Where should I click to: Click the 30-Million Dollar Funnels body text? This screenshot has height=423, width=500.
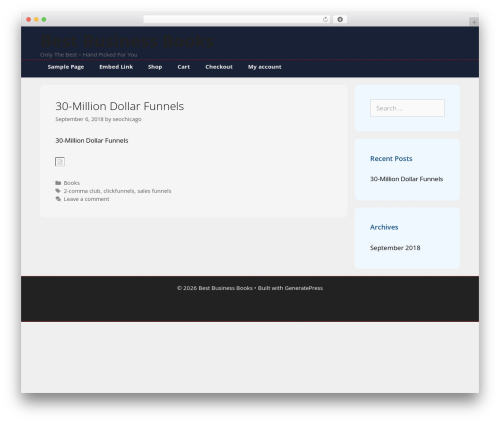[x=92, y=141]
